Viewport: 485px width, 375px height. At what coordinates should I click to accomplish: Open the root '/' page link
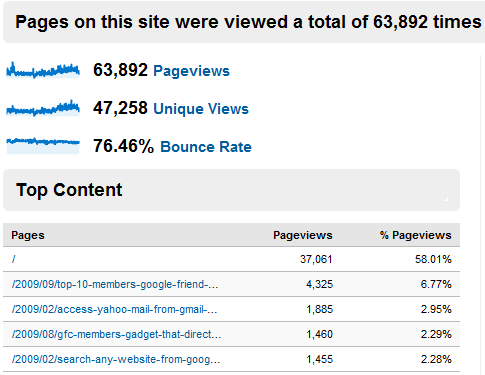pyautogui.click(x=14, y=259)
